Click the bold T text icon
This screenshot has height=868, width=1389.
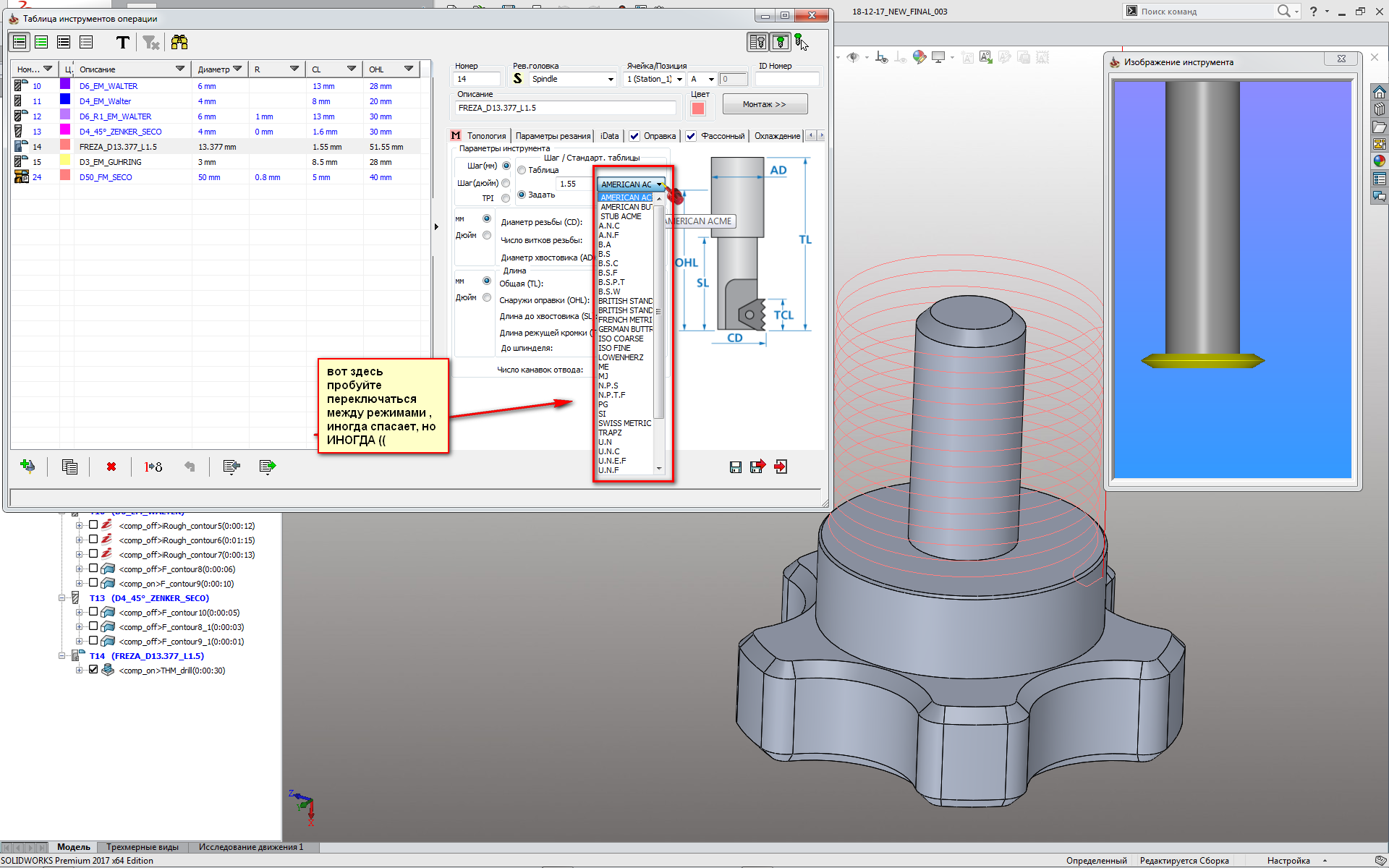click(x=123, y=43)
